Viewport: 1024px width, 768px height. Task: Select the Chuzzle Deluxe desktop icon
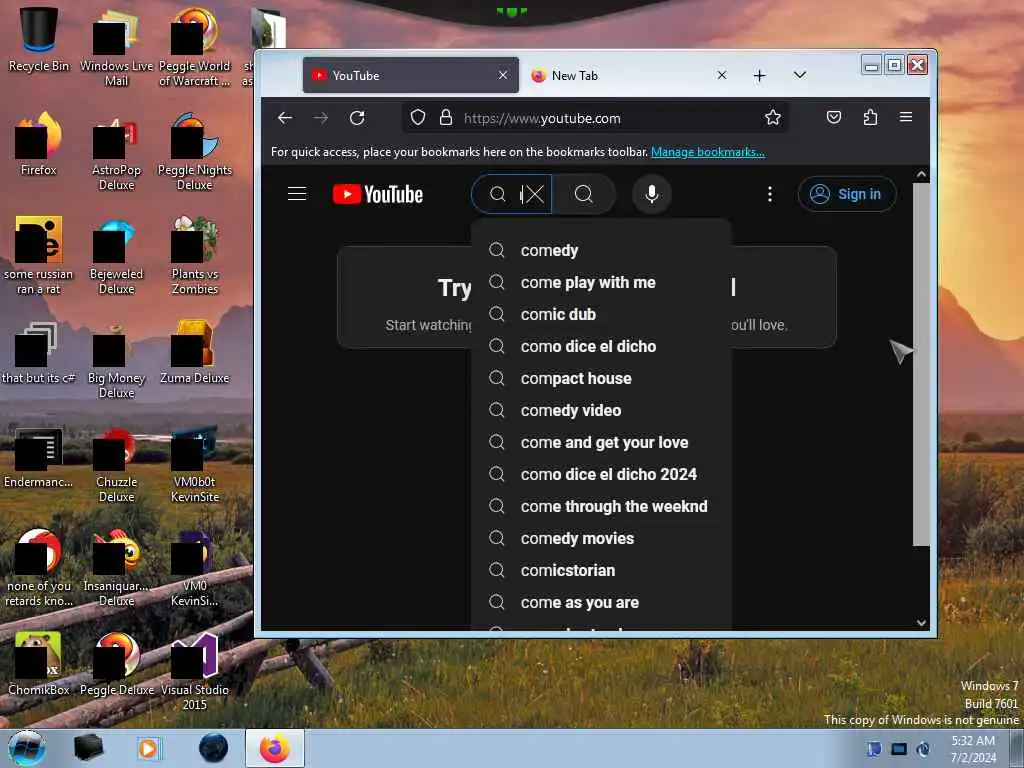tap(116, 464)
